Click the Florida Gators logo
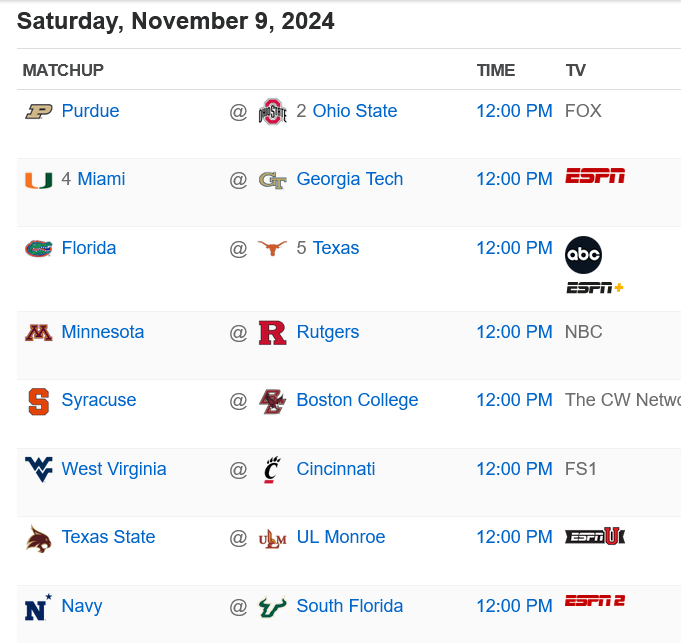This screenshot has height=643, width=681. [x=39, y=248]
